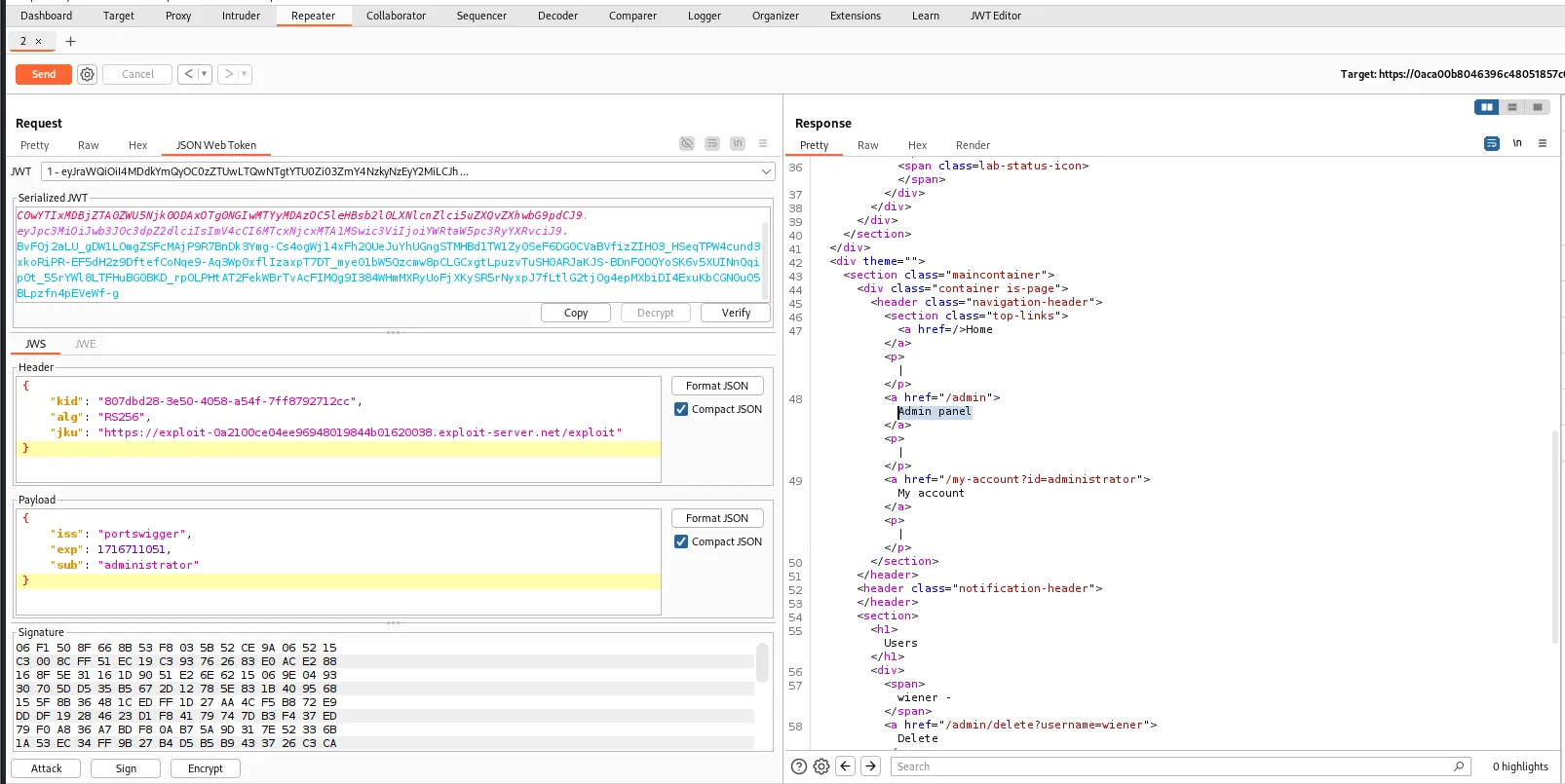Image resolution: width=1565 pixels, height=784 pixels.
Task: Switch to the JWE sub-tab
Action: (x=85, y=344)
